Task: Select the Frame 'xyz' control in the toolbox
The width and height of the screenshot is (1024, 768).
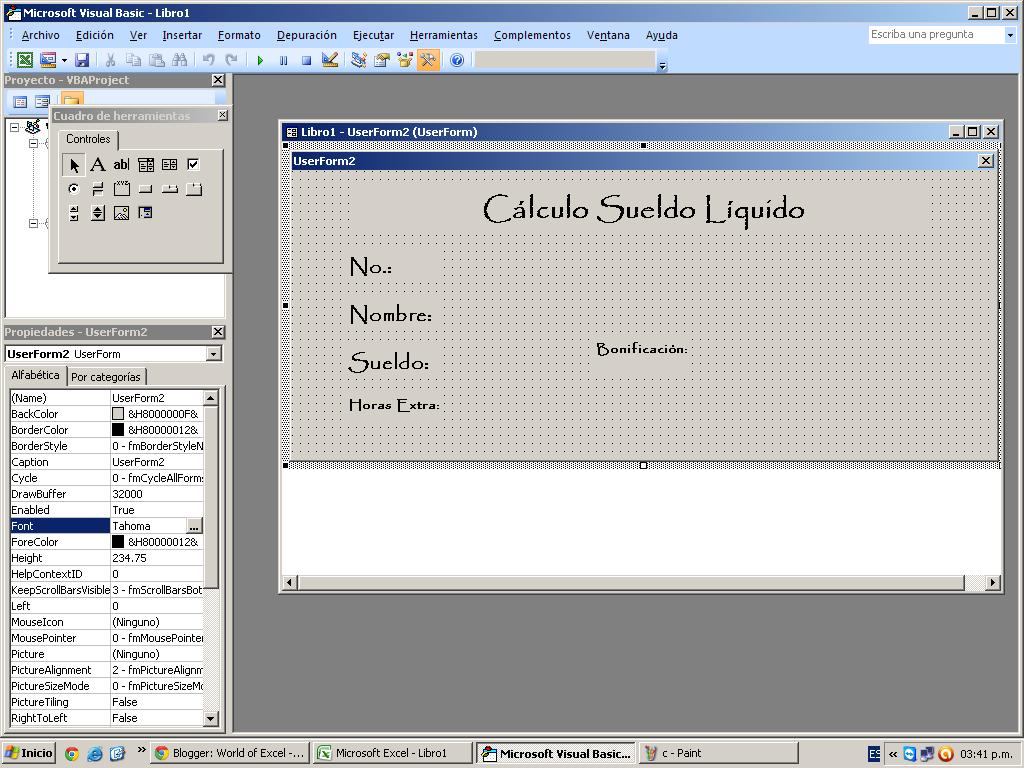Action: pos(121,189)
